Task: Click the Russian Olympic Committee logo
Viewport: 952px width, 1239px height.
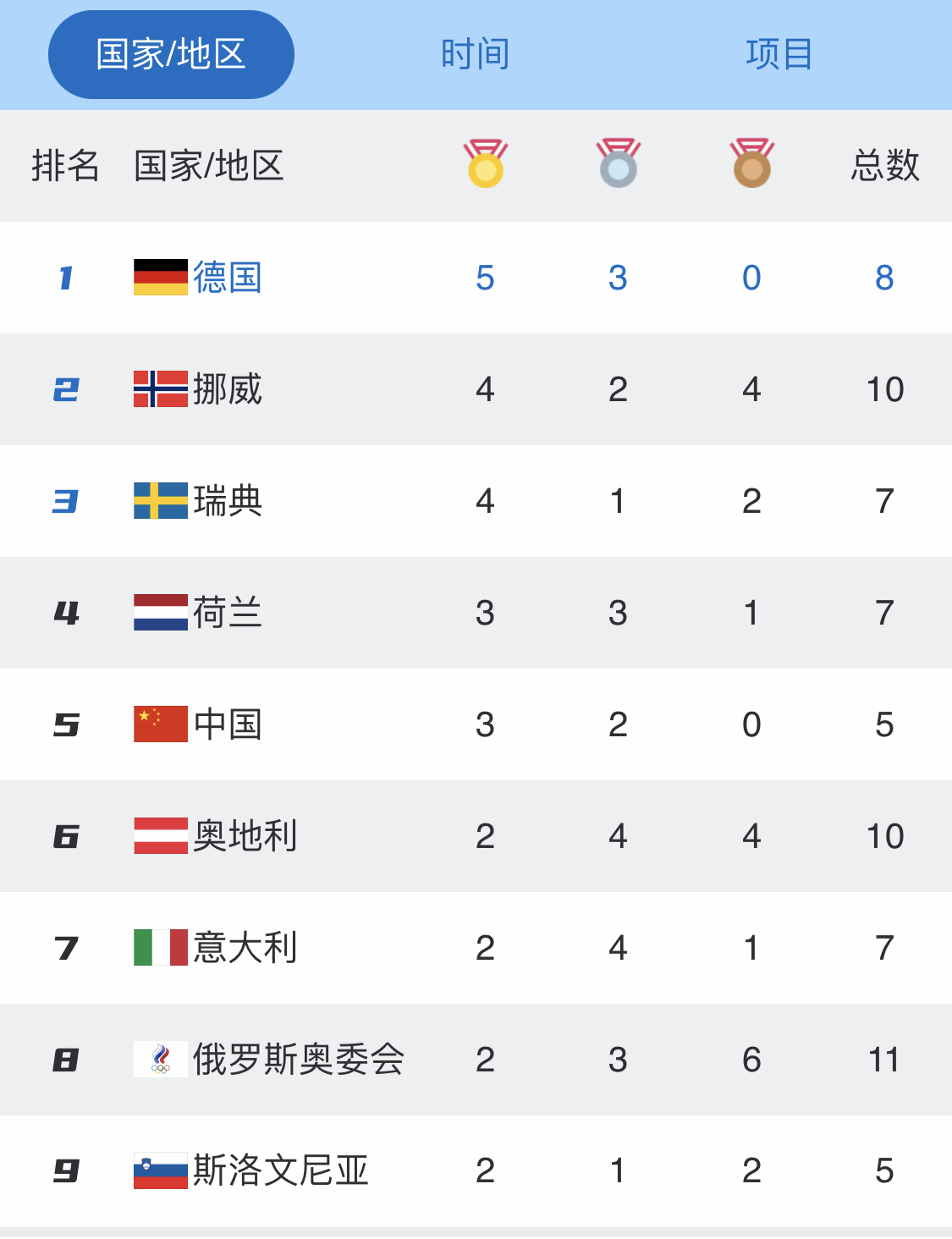Action: (161, 1060)
